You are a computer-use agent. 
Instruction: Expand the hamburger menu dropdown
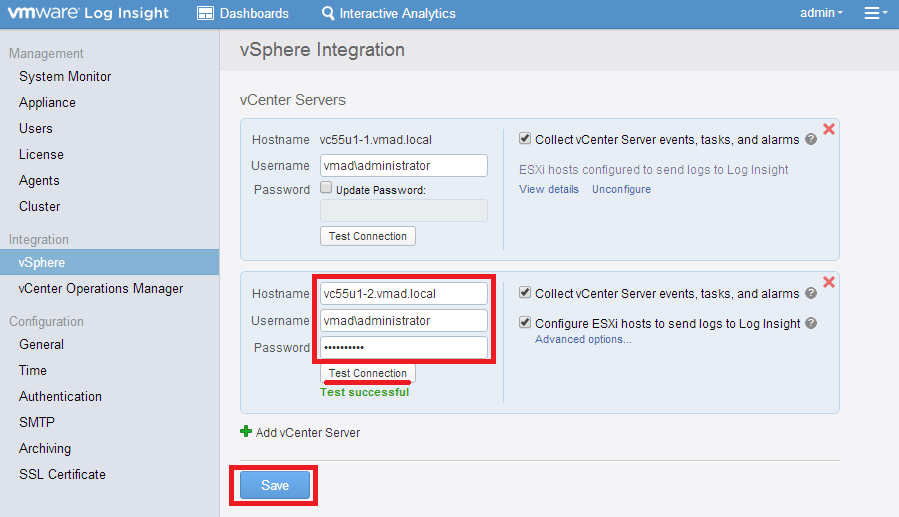pyautogui.click(x=875, y=13)
